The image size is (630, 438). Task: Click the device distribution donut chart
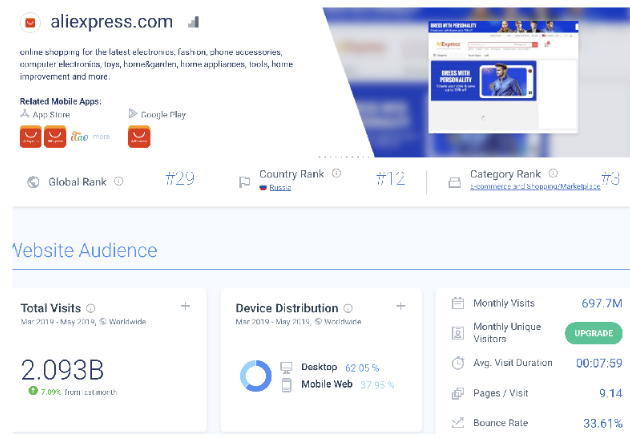point(256,376)
